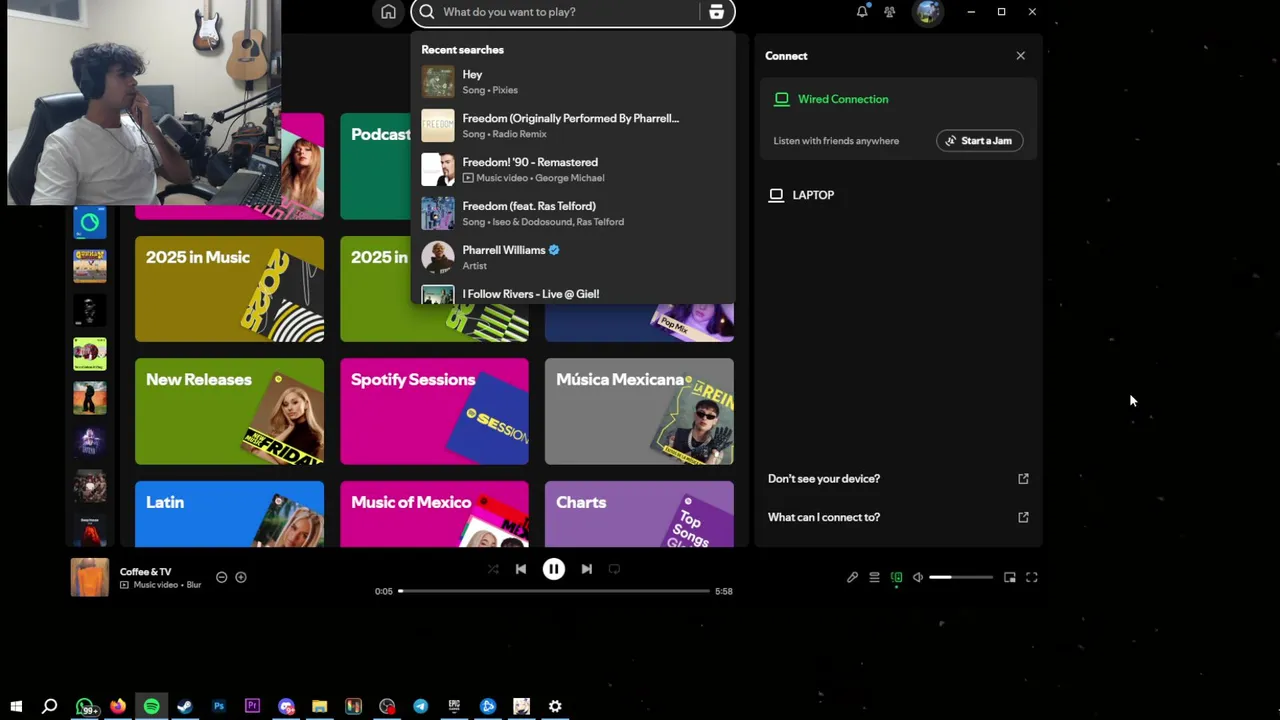Open the notifications bell (What's New)
Viewport: 1280px width, 720px height.
[862, 12]
